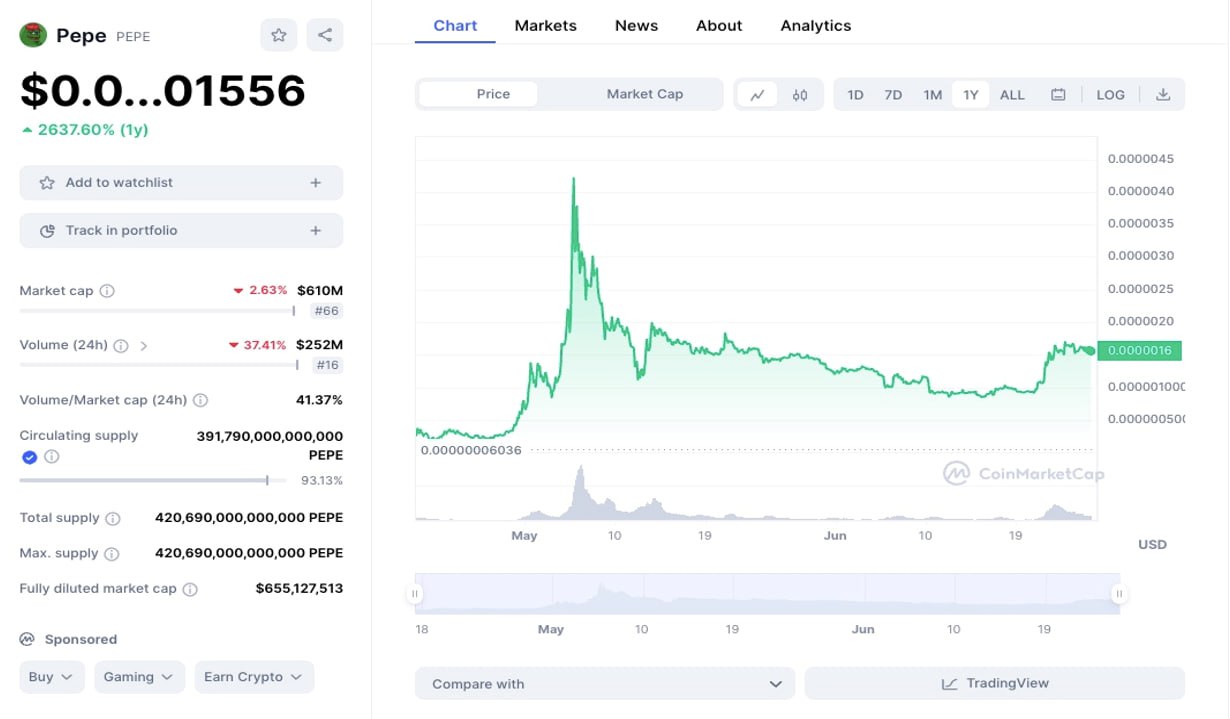This screenshot has width=1230, height=719.
Task: Click the share icon near Pepe title
Action: coord(325,35)
